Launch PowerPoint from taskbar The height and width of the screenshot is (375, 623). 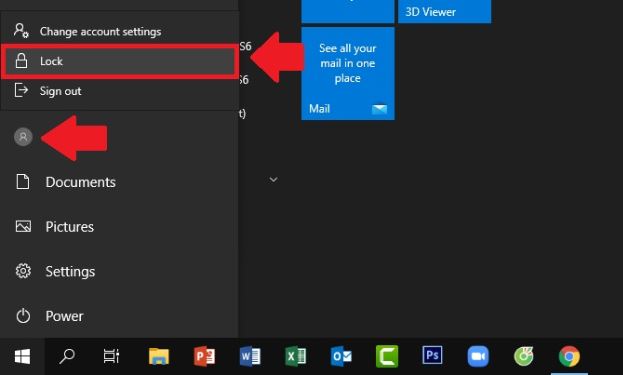pyautogui.click(x=205, y=356)
